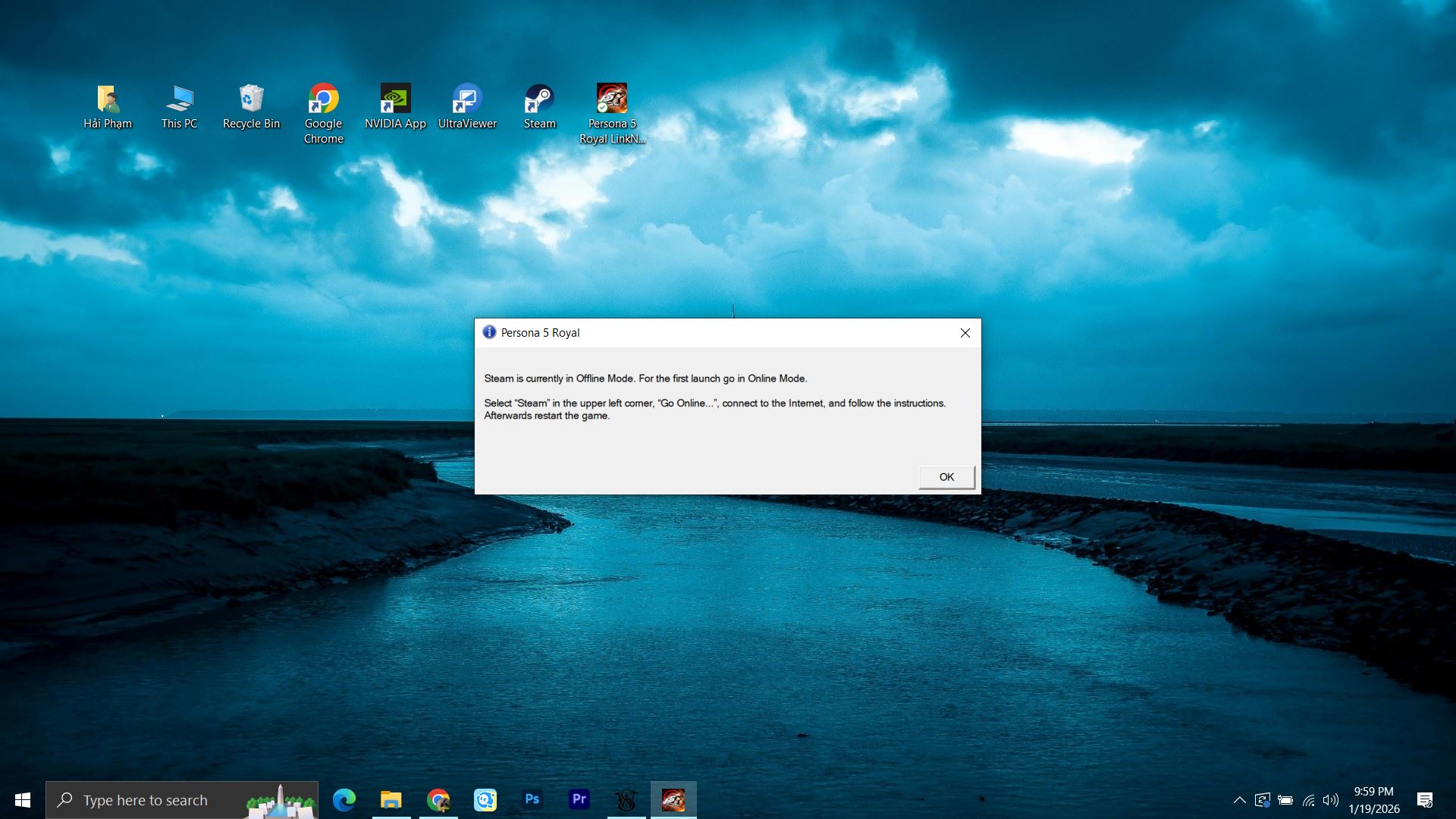Select the NVIDIA App desktop icon
The image size is (1456, 819).
click(395, 107)
